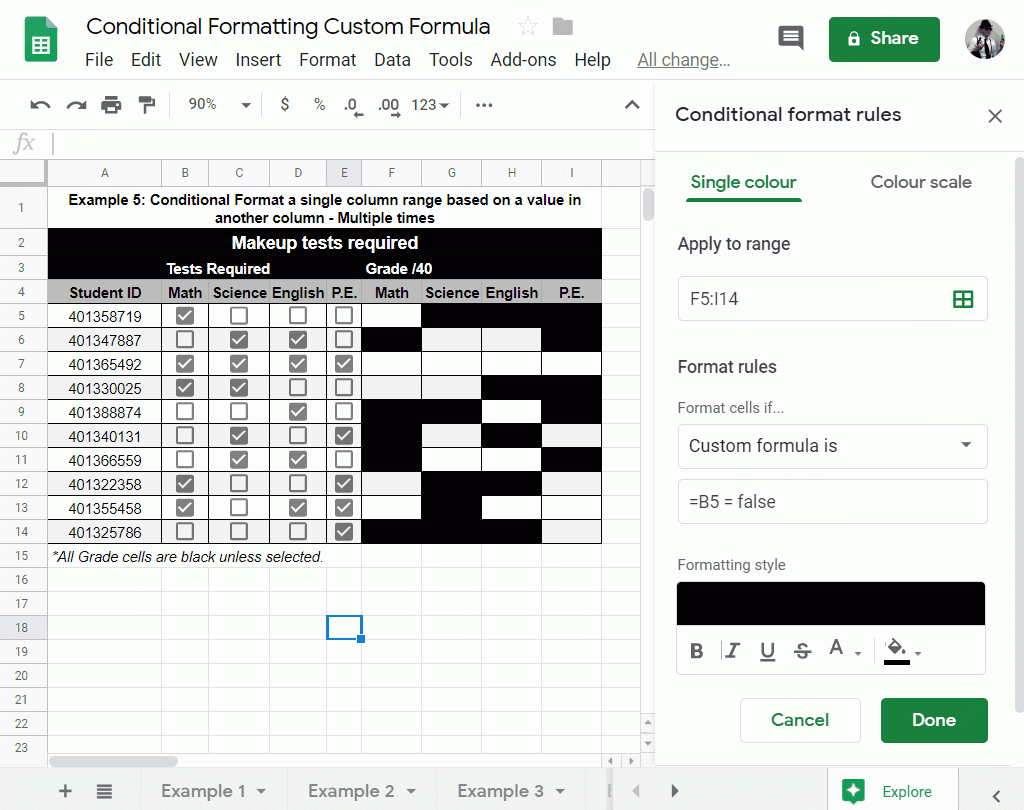Switch to the Colour scale tab
This screenshot has height=810, width=1024.
pyautogui.click(x=920, y=182)
